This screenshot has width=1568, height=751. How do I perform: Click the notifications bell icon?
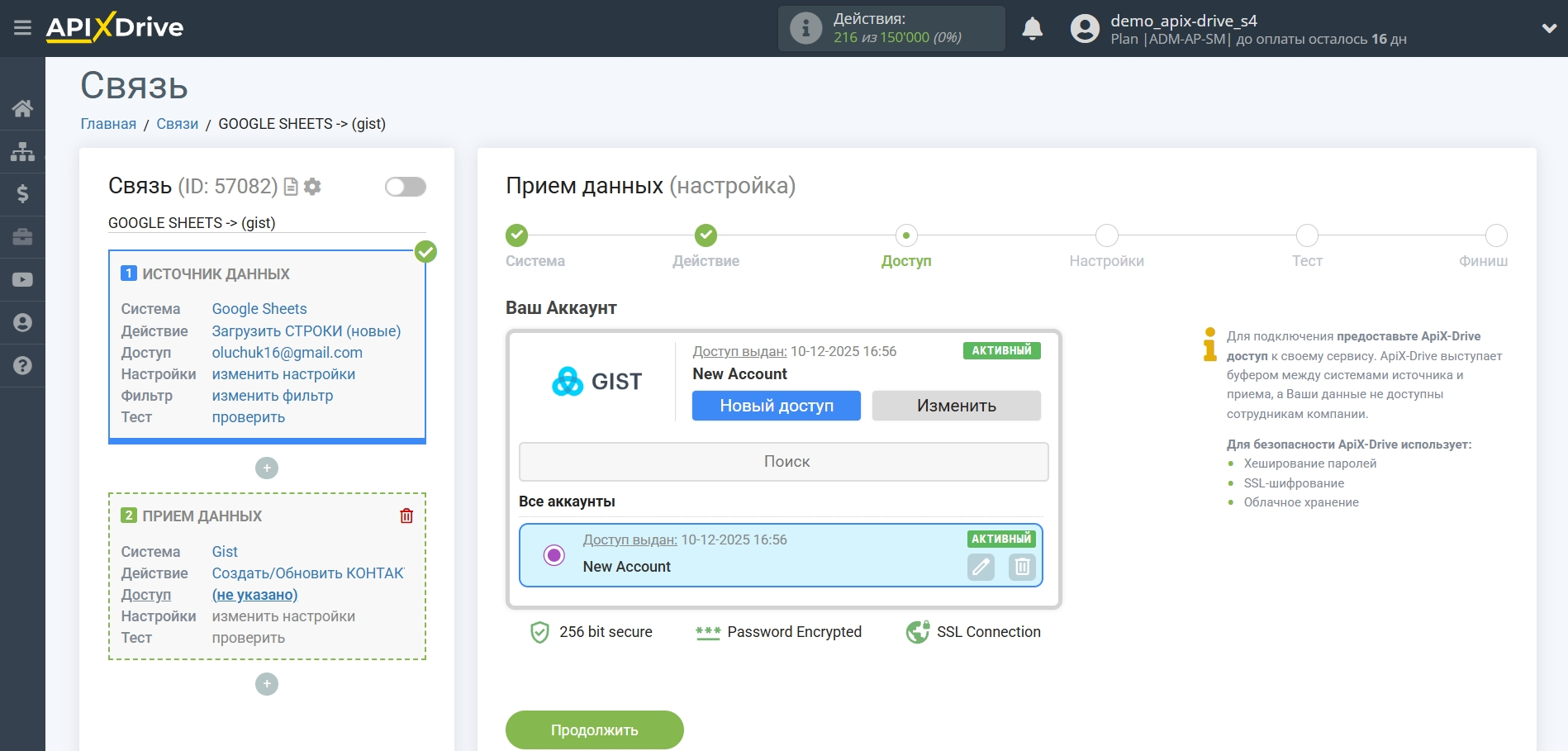pos(1032,29)
